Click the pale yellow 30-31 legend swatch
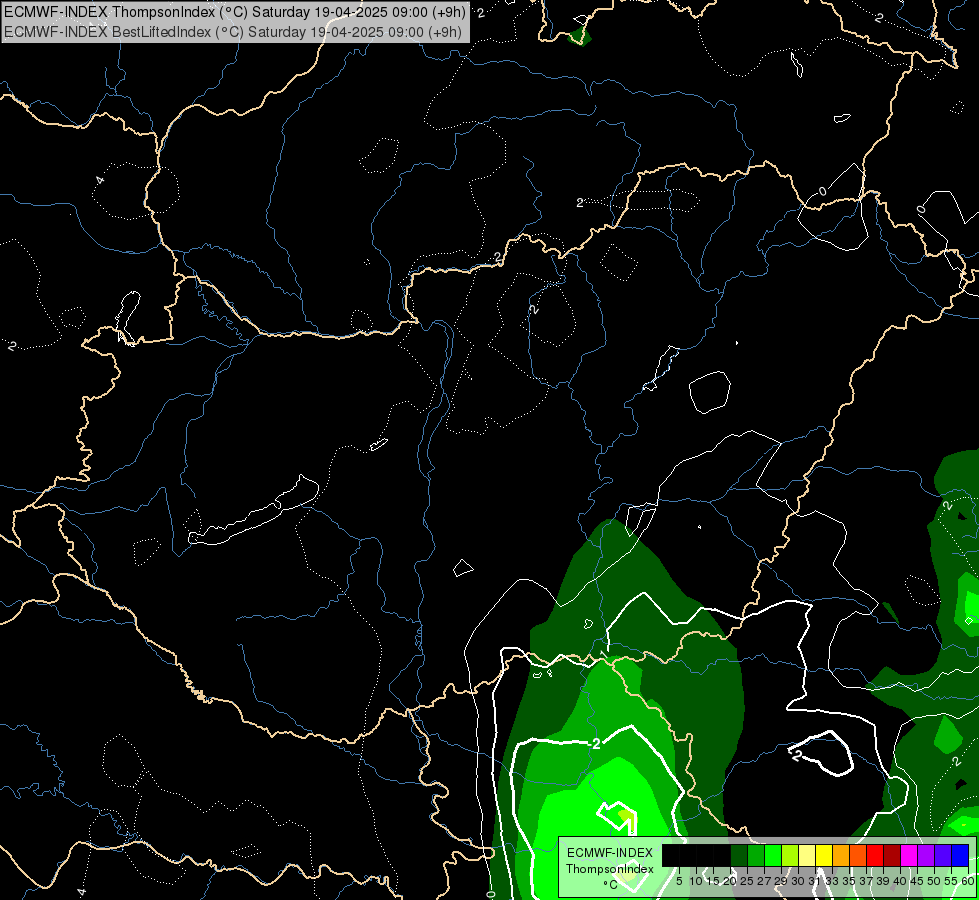The height and width of the screenshot is (900, 979). (x=807, y=855)
